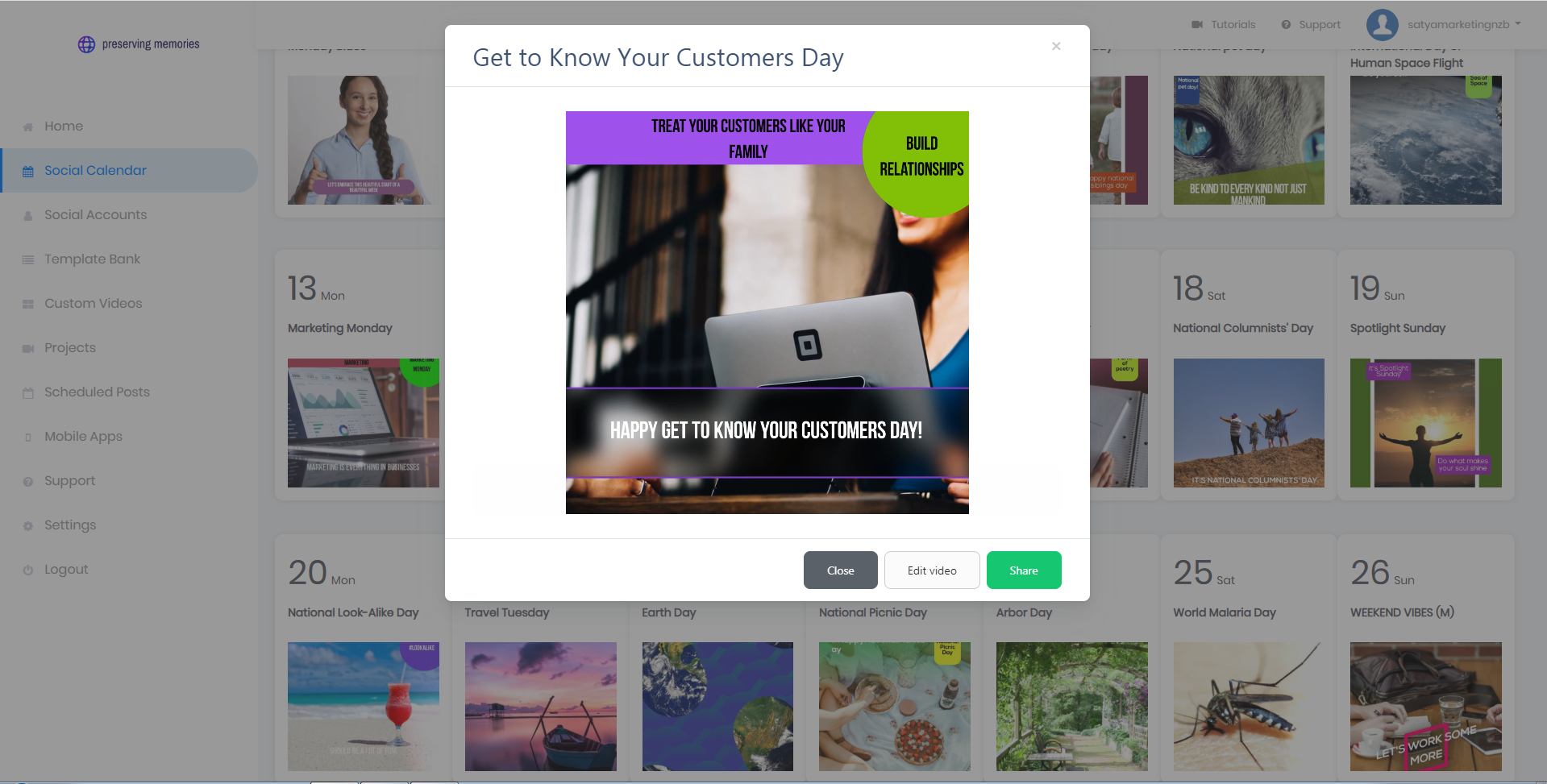
Task: Click the preserving memories globe logo
Action: pyautogui.click(x=86, y=44)
